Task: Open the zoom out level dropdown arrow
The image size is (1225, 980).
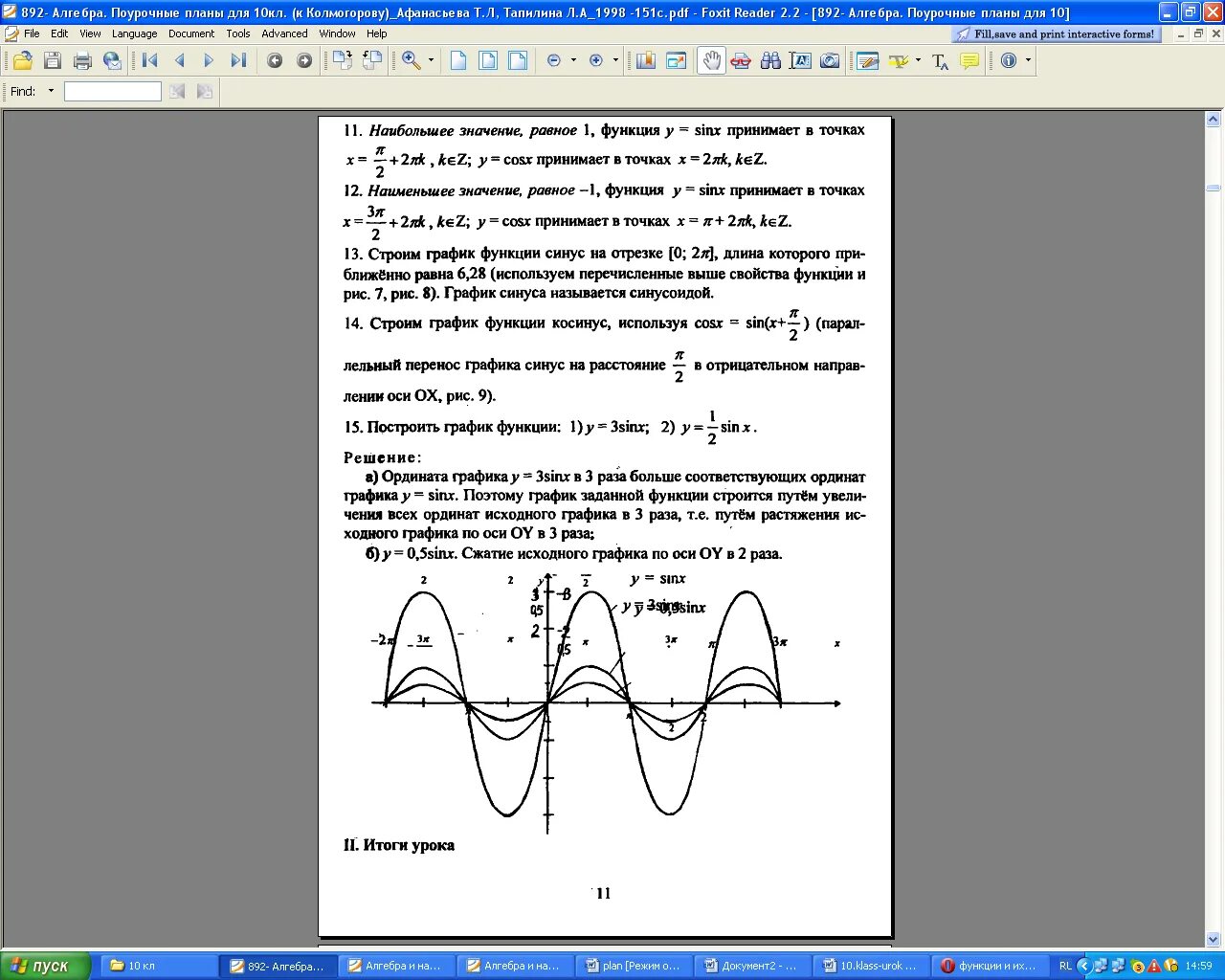Action: coord(573,60)
